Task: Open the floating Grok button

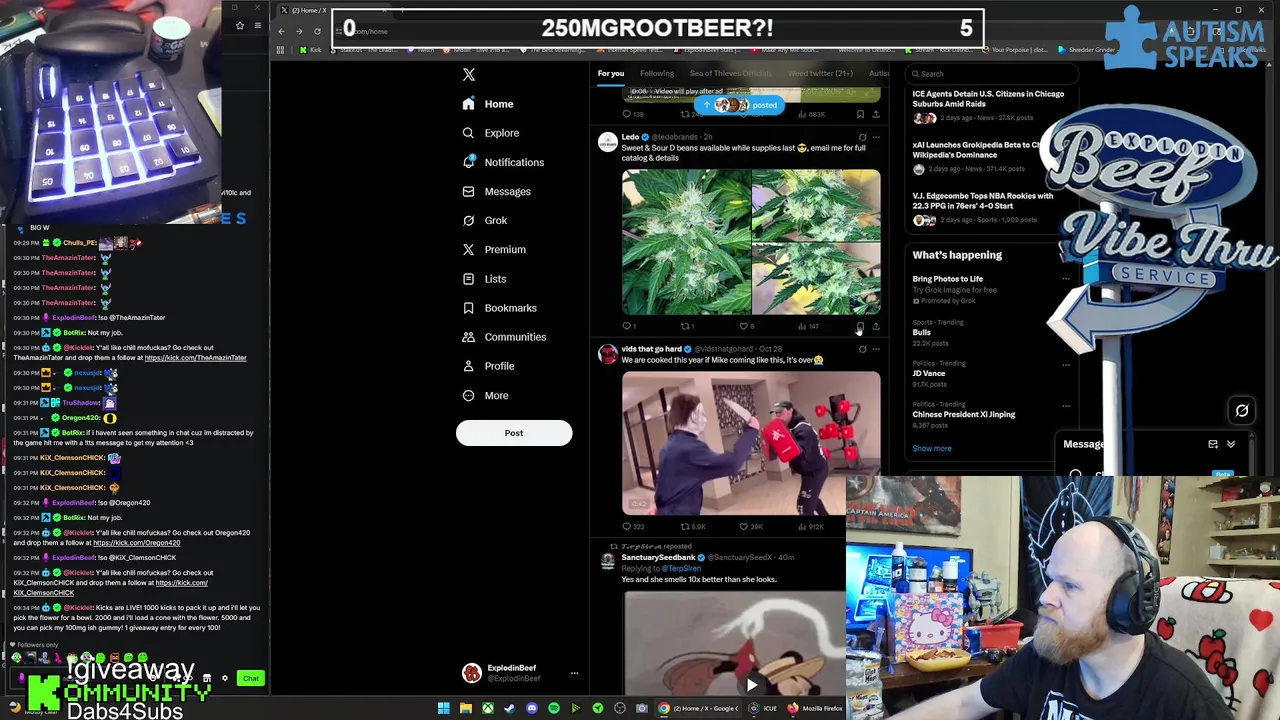Action: pyautogui.click(x=1242, y=410)
